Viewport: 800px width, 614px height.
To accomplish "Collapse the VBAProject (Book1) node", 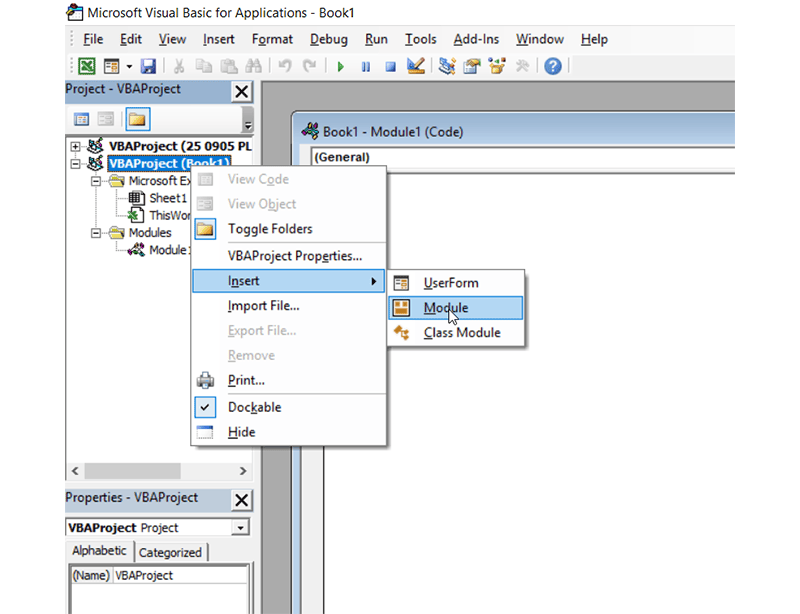I will pos(76,164).
